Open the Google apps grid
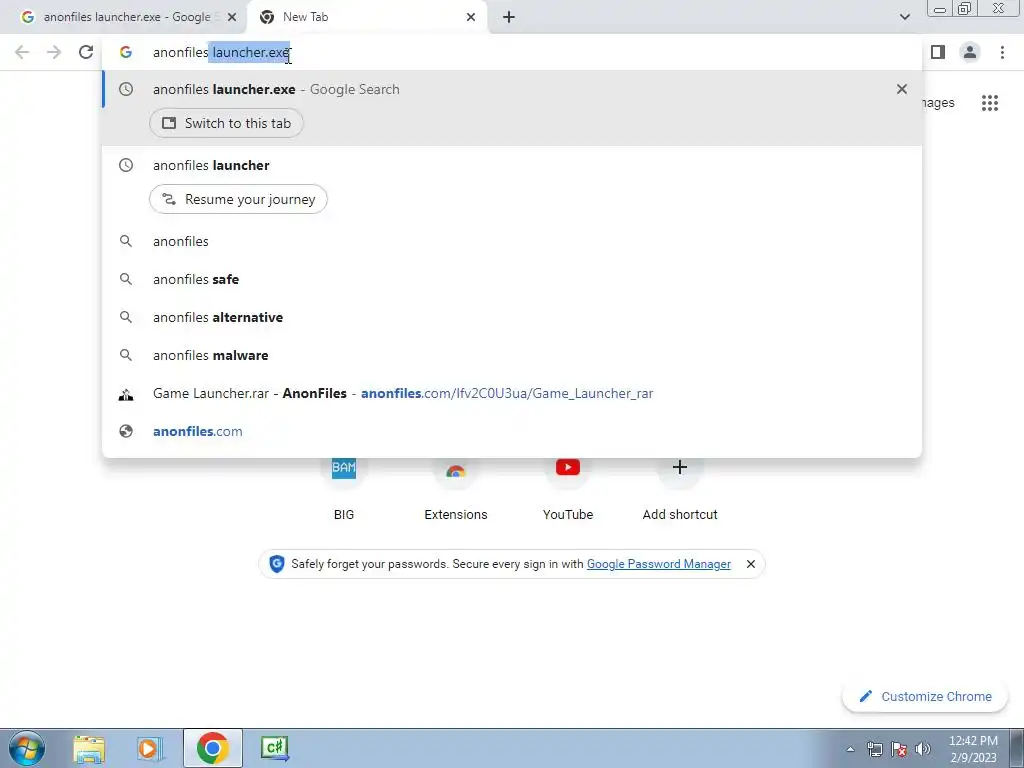The width and height of the screenshot is (1024, 768). click(989, 103)
